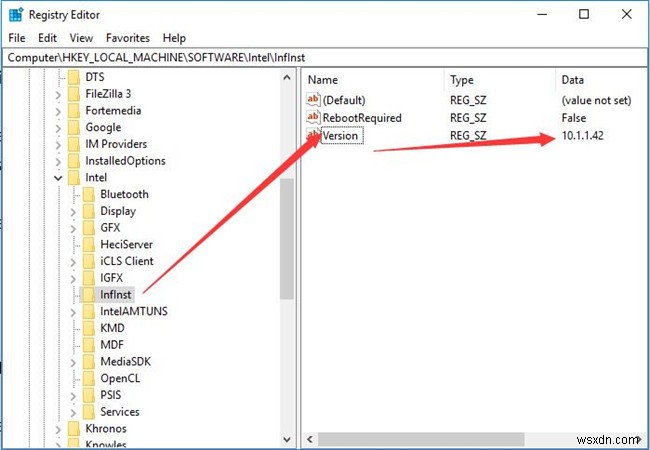650x450 pixels.
Task: Select the MediaSDK folder icon
Action: 89,362
